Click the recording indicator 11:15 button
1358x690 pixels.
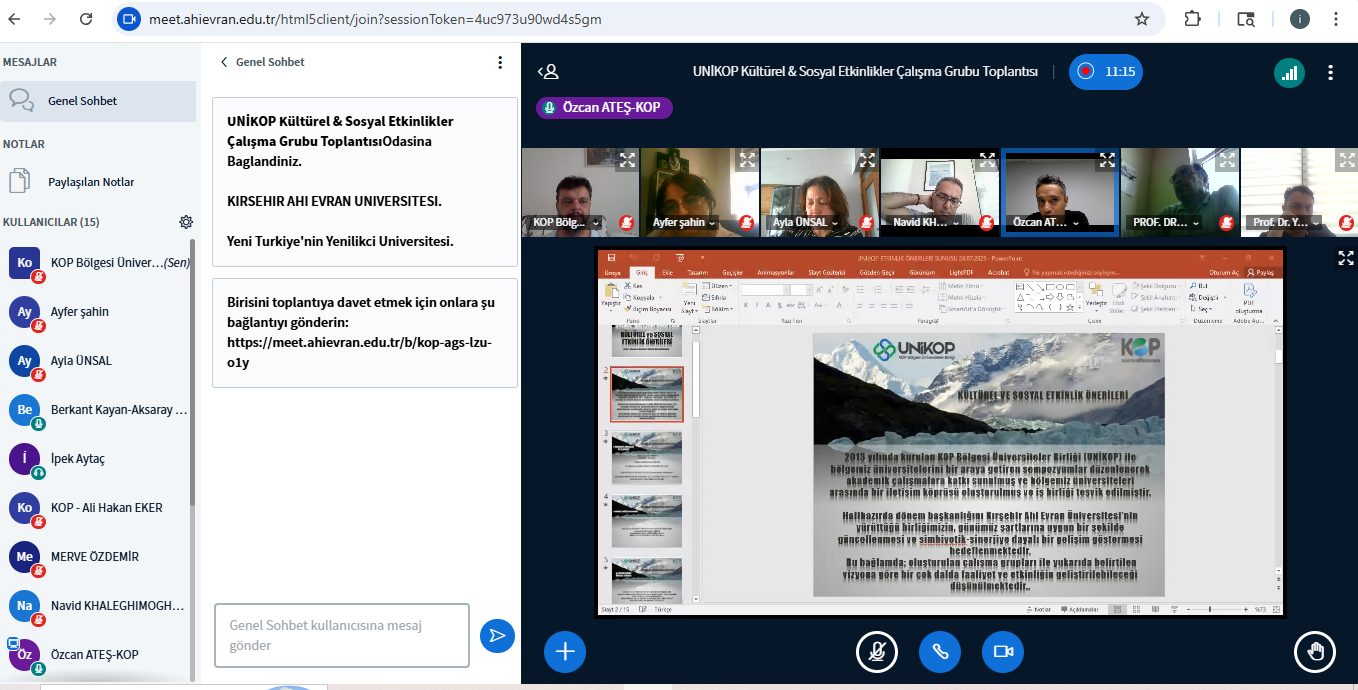1105,72
